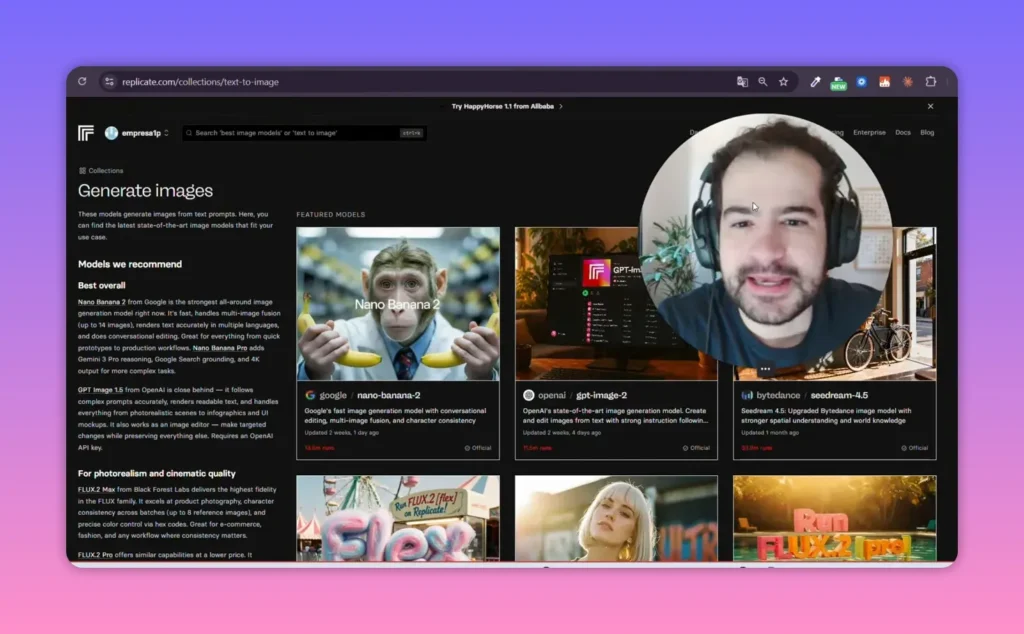Open the browser extensions puzzle icon
This screenshot has width=1024, height=634.
pos(931,82)
